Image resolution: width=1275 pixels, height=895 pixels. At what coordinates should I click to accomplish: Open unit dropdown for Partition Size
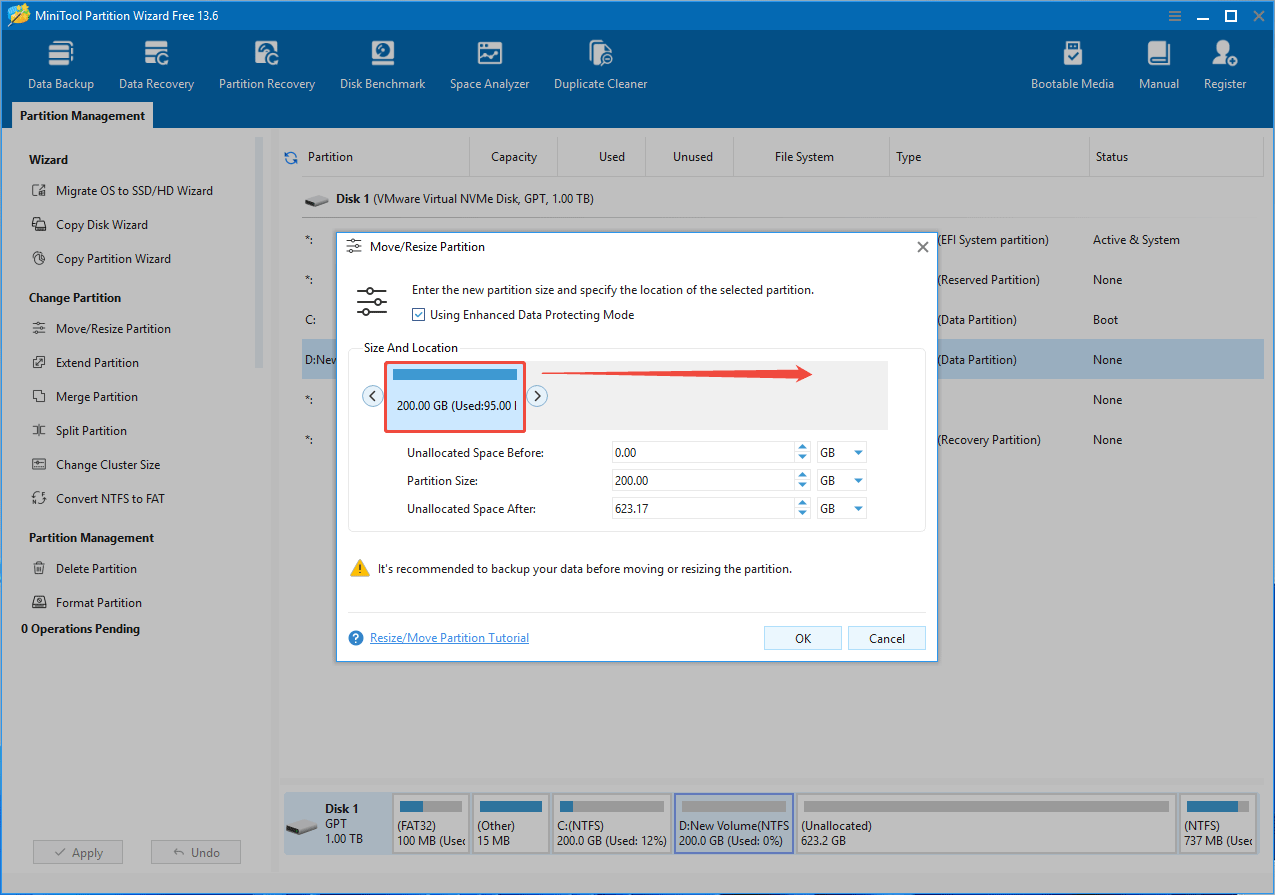click(842, 481)
